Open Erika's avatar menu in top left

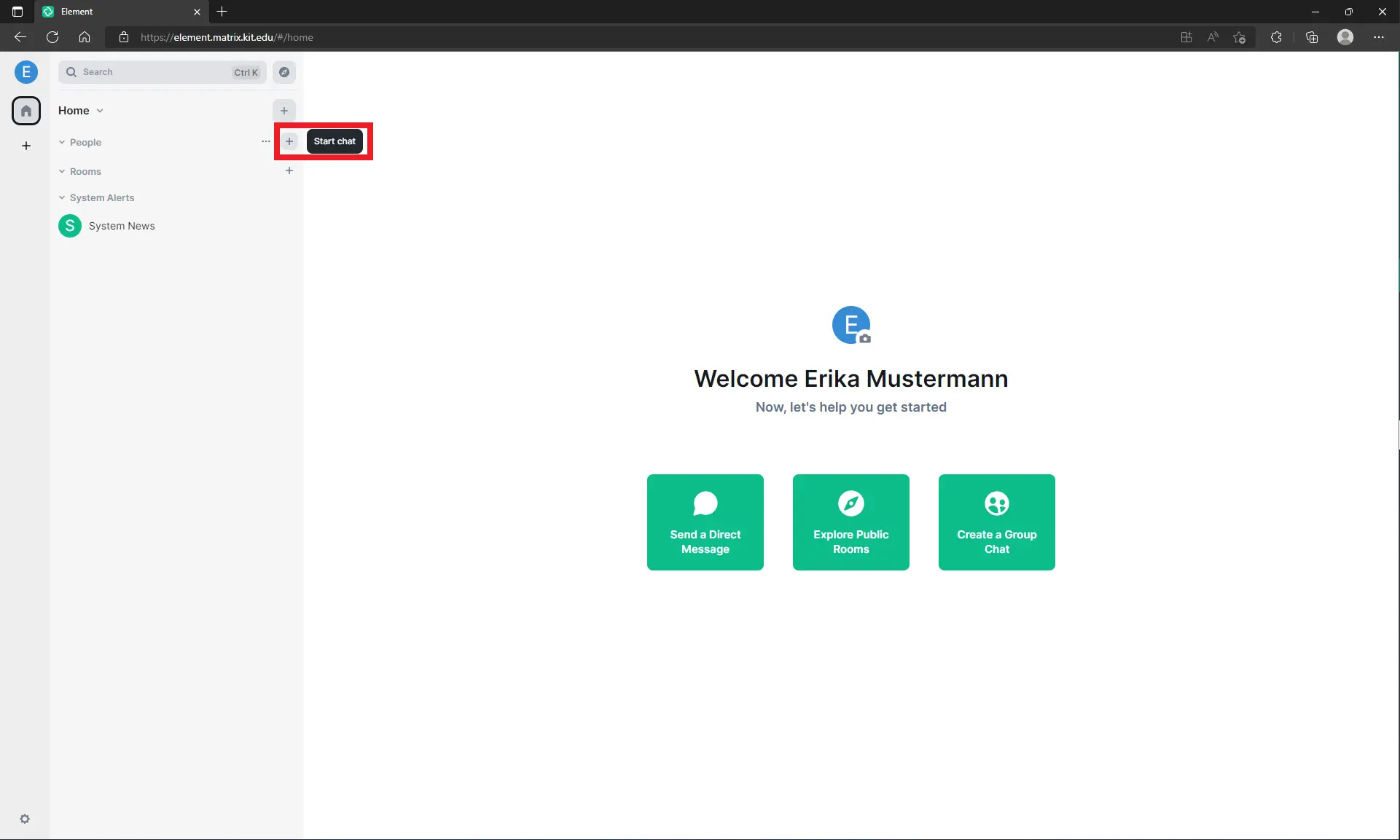[26, 72]
